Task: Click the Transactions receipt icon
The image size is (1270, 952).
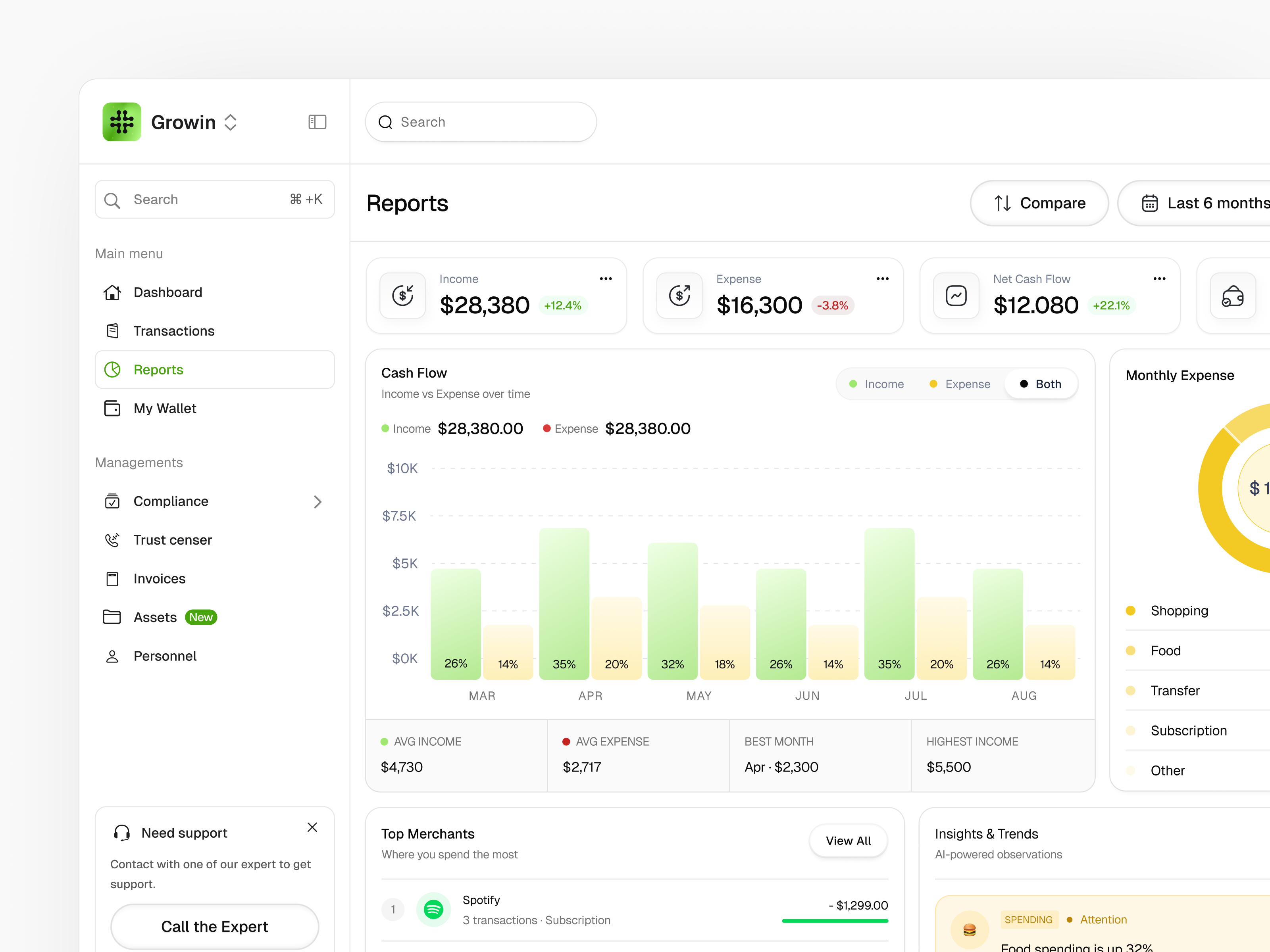Action: (113, 330)
